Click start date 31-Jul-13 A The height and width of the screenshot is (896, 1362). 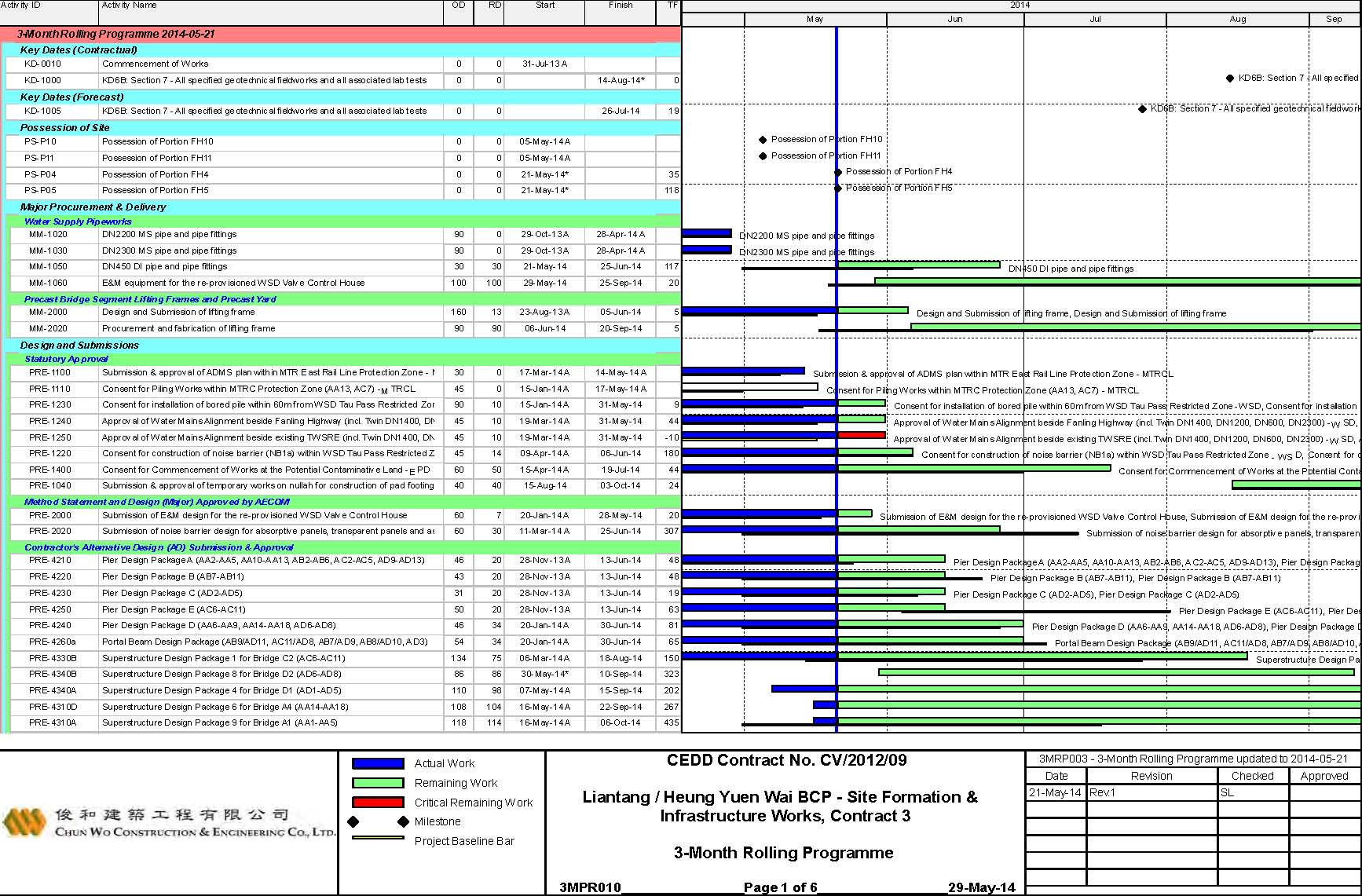[x=544, y=64]
